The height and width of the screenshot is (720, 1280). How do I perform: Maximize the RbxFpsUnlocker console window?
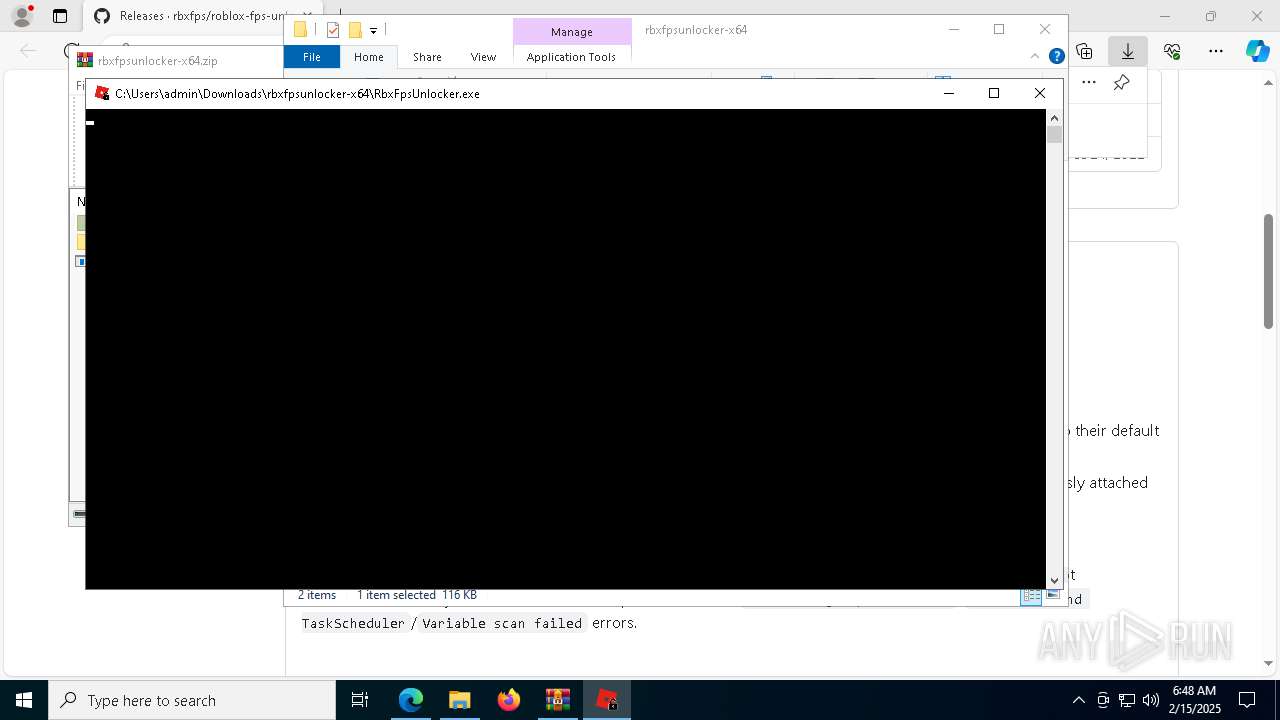point(994,93)
